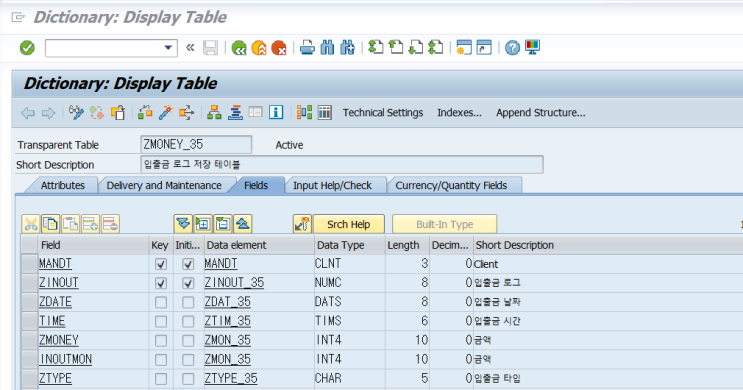Screen dimensions: 743x390
Task: Click the Contents table grid icon
Action: point(325,112)
